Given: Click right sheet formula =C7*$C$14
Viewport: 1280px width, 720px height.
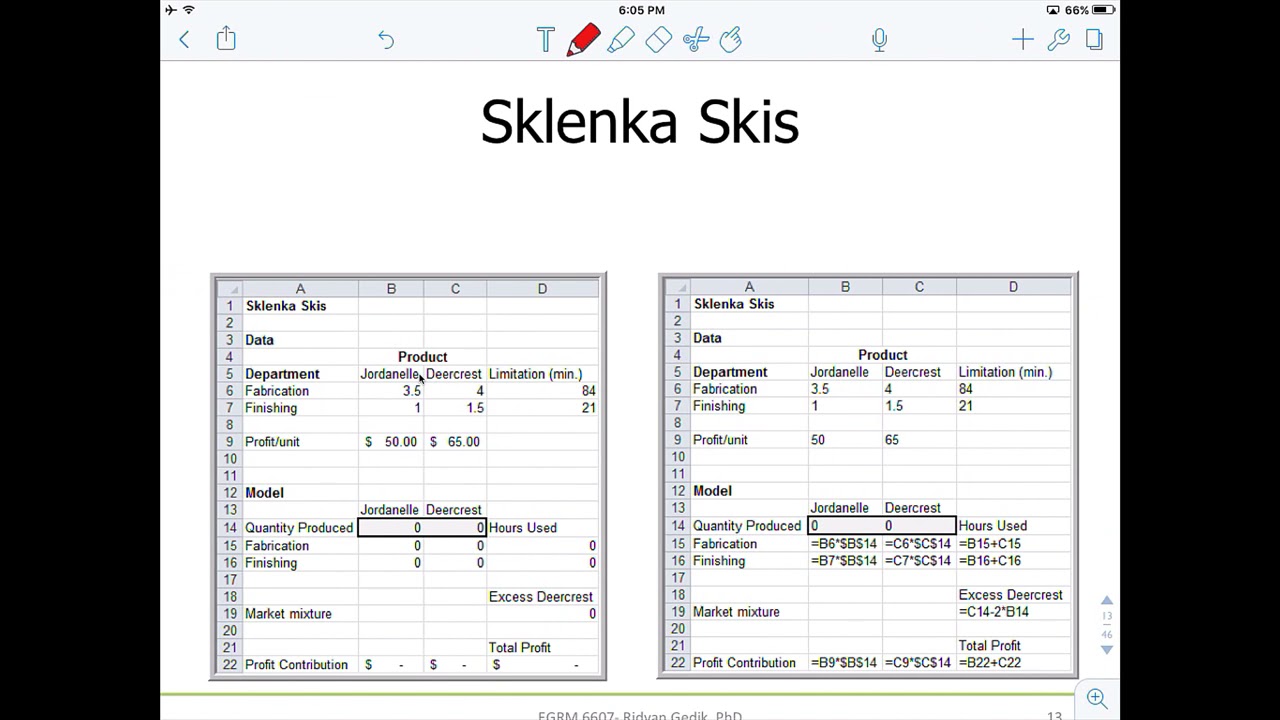Looking at the screenshot, I should pos(918,561).
